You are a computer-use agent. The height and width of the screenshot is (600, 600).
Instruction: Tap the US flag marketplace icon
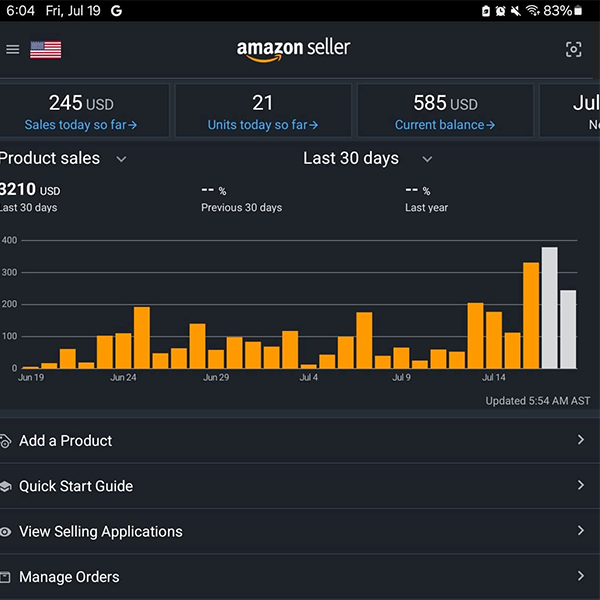click(x=45, y=49)
